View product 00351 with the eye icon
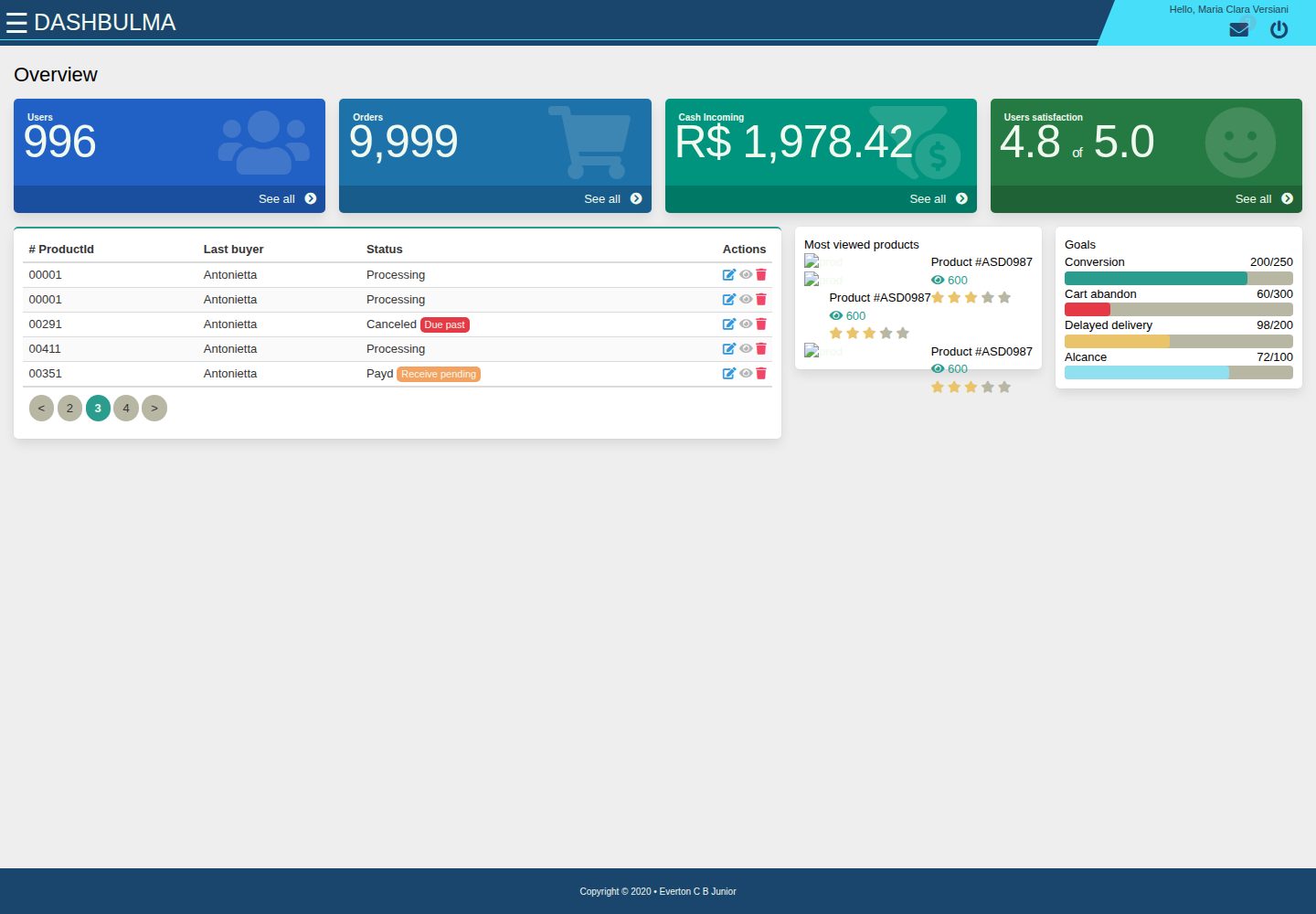The height and width of the screenshot is (914, 1316). (x=746, y=374)
